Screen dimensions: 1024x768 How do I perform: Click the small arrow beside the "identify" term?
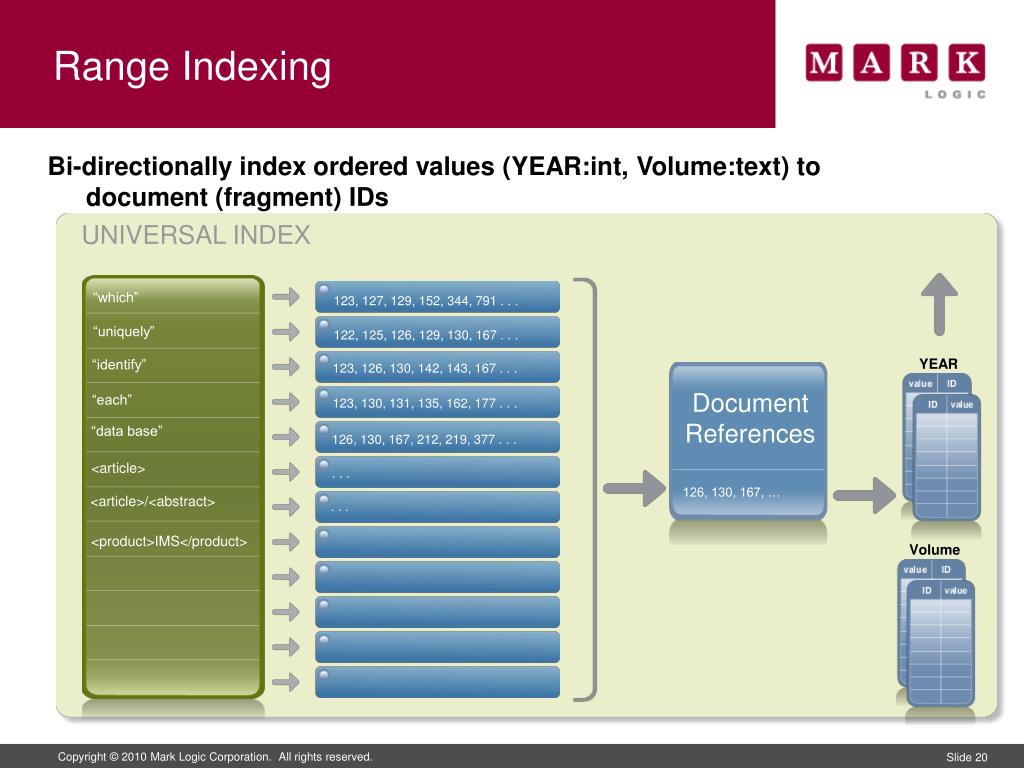point(285,366)
